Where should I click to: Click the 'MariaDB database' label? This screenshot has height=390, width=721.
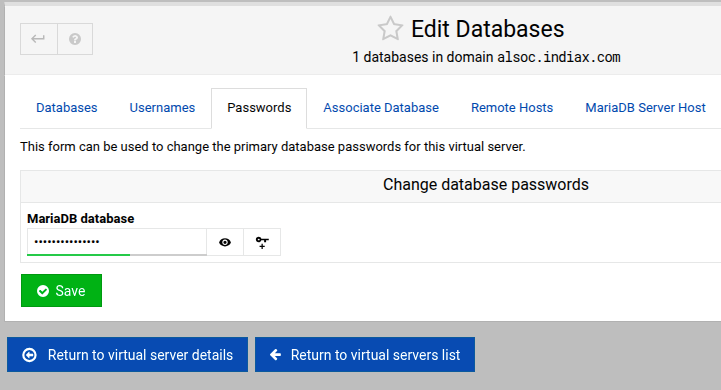[x=80, y=218]
